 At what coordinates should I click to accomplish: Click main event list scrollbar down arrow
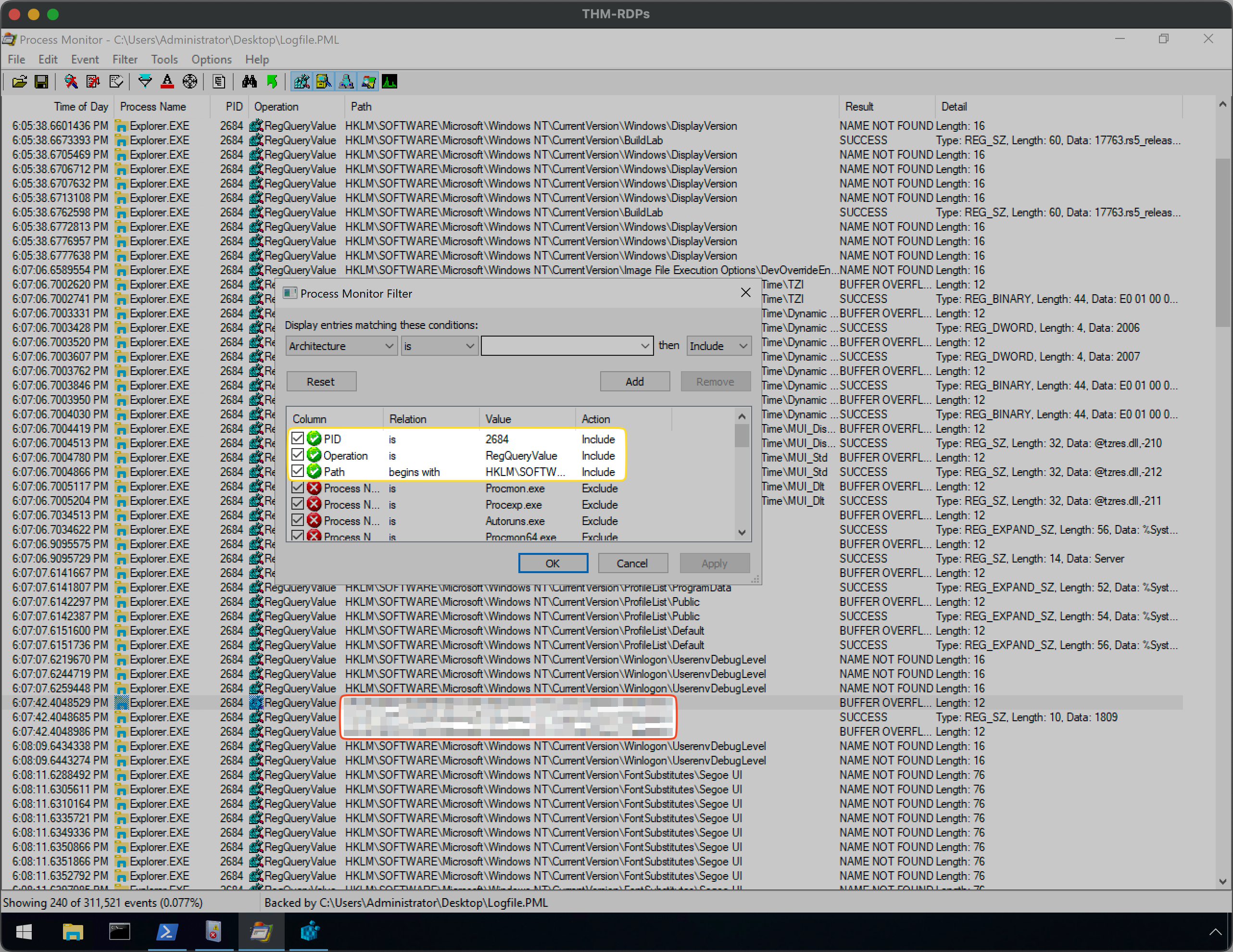tap(1222, 881)
